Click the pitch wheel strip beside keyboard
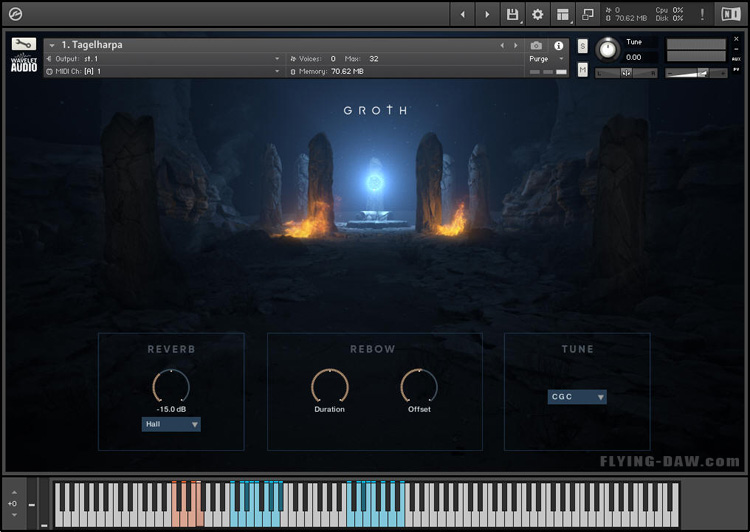Image resolution: width=750 pixels, height=532 pixels. click(x=32, y=503)
